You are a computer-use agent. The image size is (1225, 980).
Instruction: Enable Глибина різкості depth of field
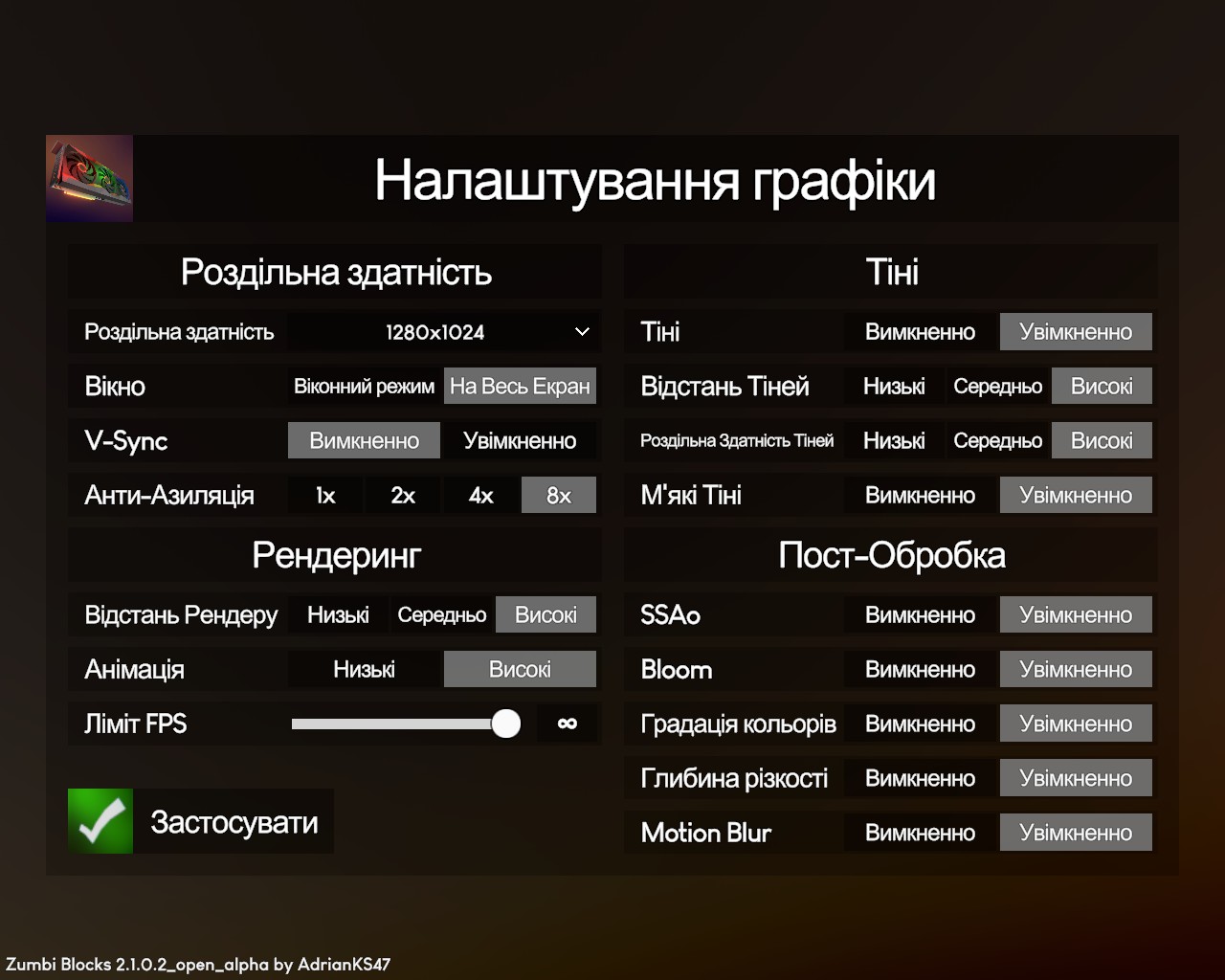pyautogui.click(x=1076, y=779)
